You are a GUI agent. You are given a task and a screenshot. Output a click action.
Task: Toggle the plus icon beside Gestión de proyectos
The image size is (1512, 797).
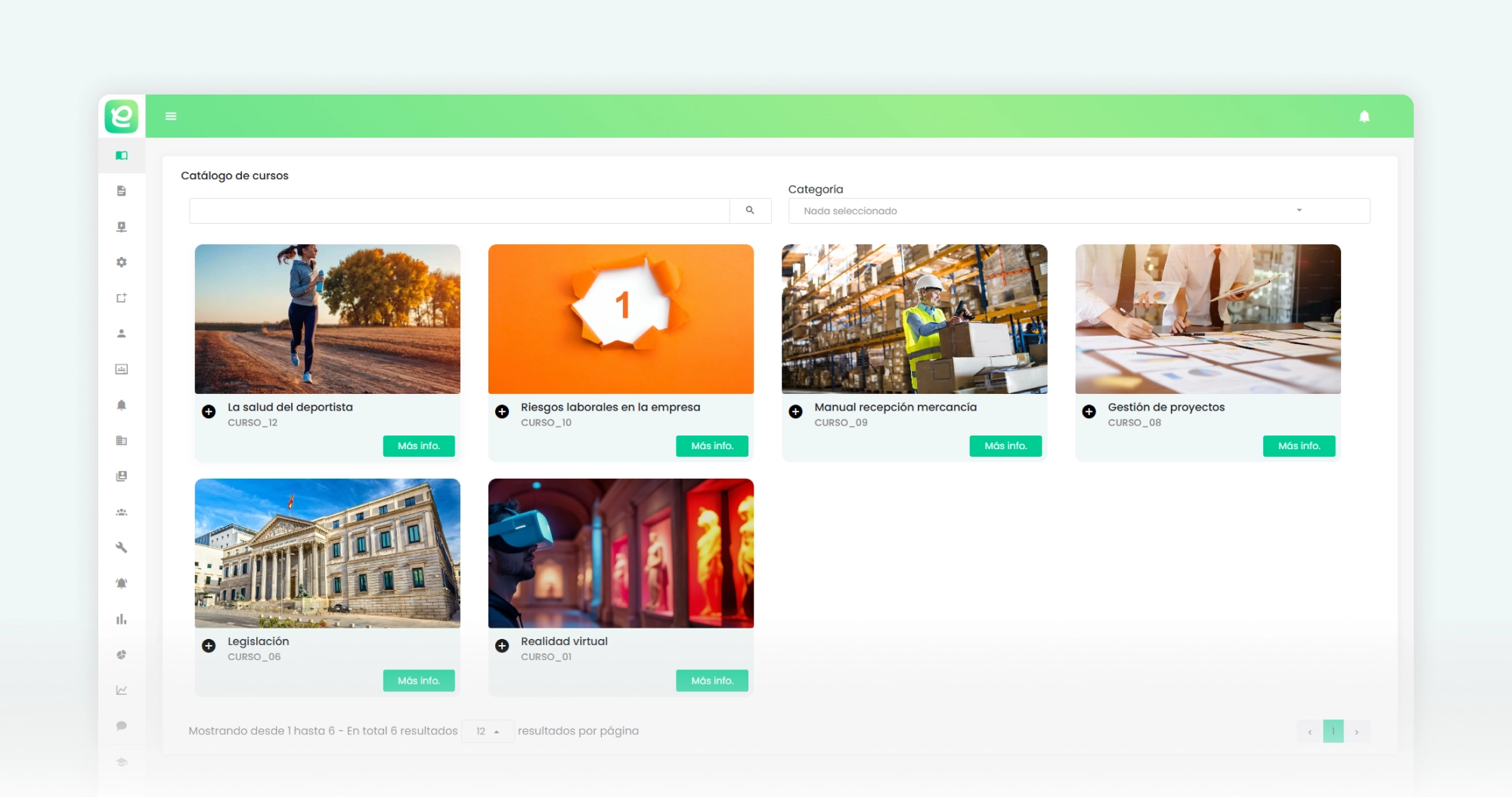1089,412
